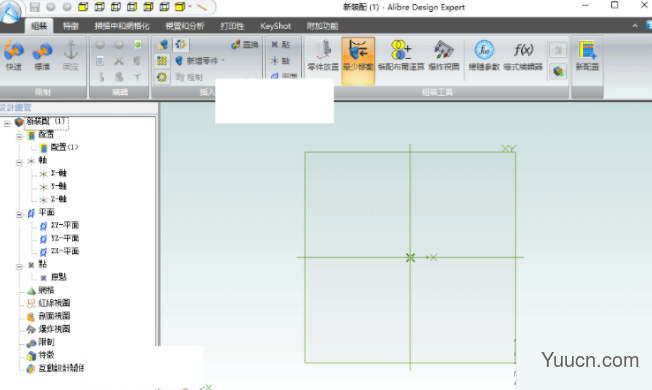Open the 附加功能 ribbon tab

(x=322, y=26)
